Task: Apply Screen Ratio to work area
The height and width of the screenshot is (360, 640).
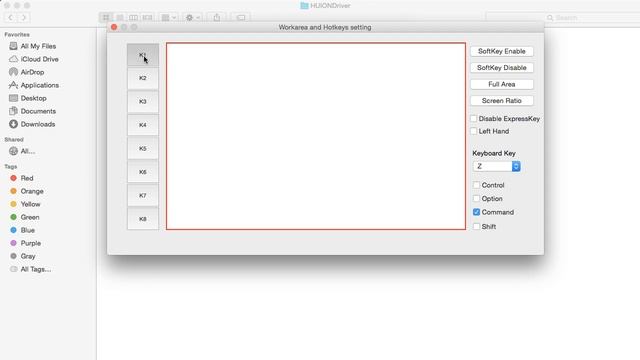Action: (502, 100)
